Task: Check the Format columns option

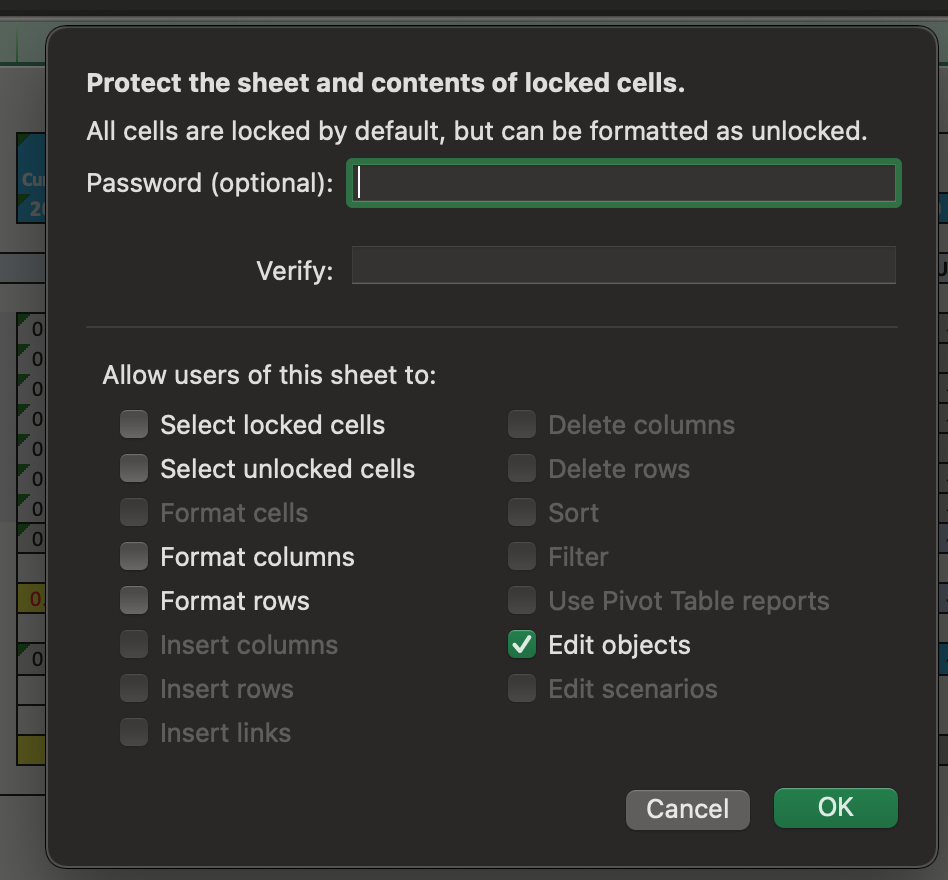Action: (133, 556)
